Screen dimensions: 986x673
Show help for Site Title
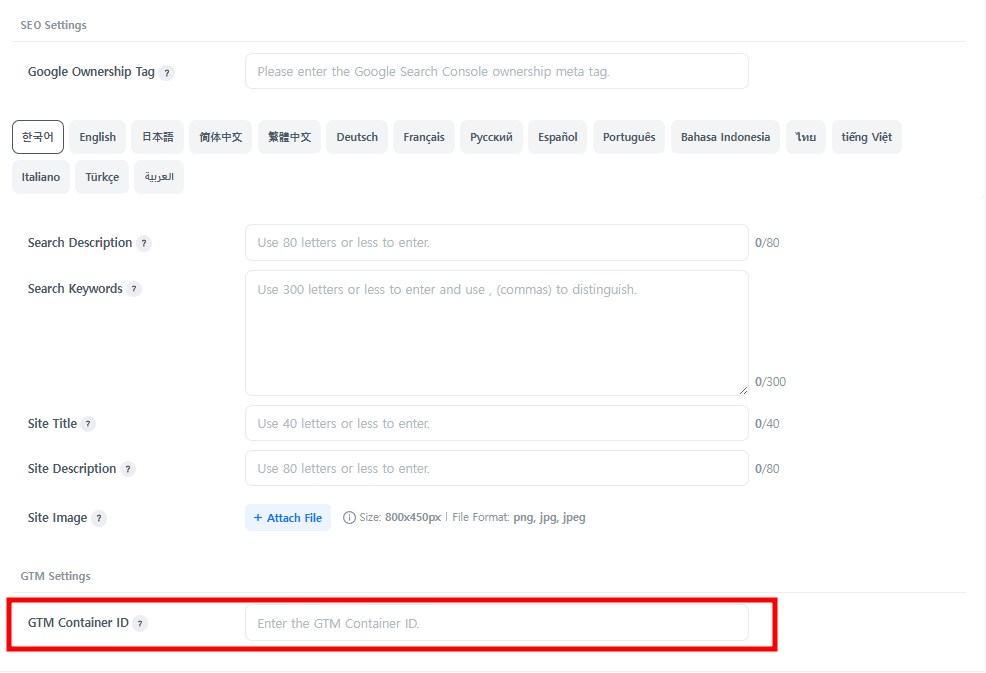point(88,424)
